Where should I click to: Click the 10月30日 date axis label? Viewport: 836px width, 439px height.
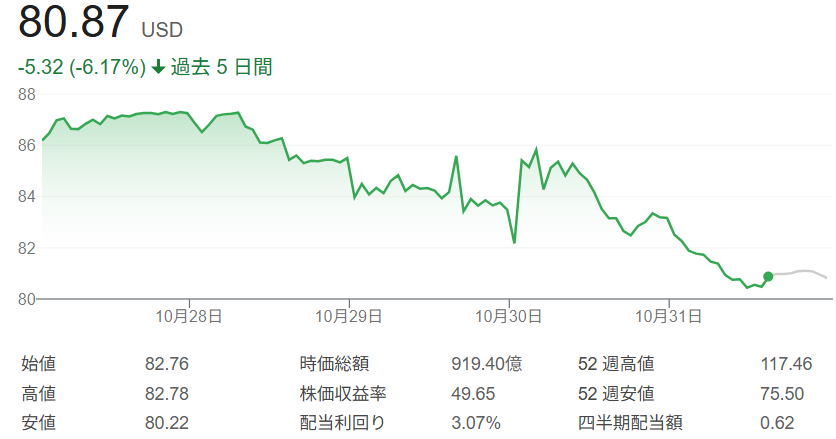pyautogui.click(x=509, y=316)
